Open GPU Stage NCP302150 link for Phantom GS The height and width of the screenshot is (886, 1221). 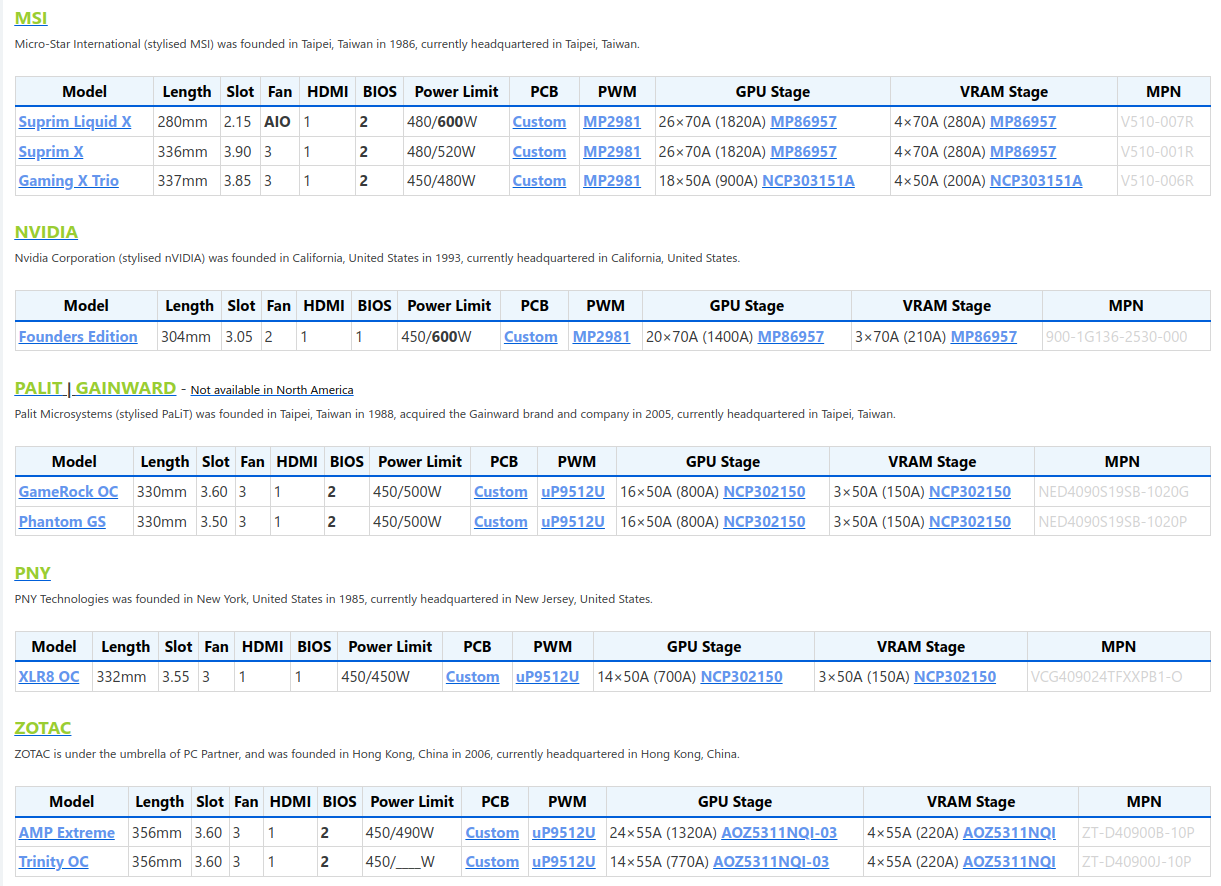[x=765, y=522]
